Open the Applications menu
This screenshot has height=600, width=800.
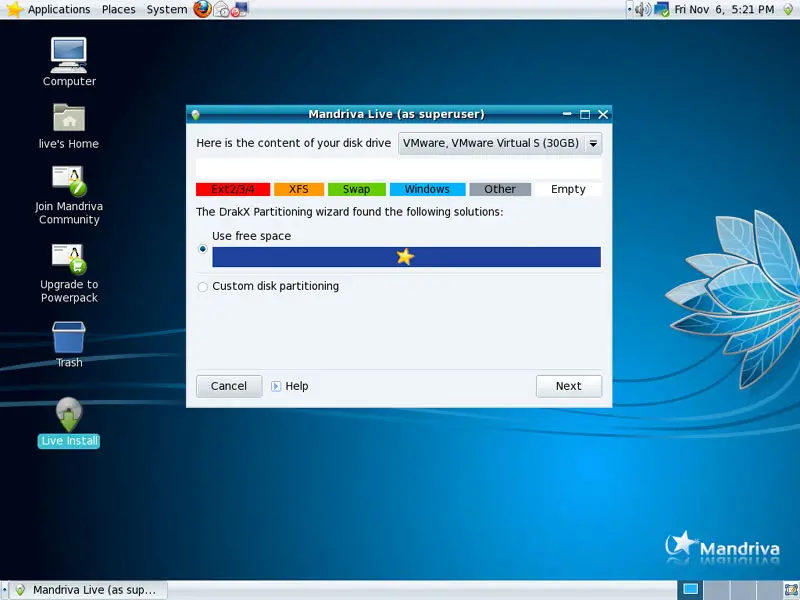click(x=59, y=9)
